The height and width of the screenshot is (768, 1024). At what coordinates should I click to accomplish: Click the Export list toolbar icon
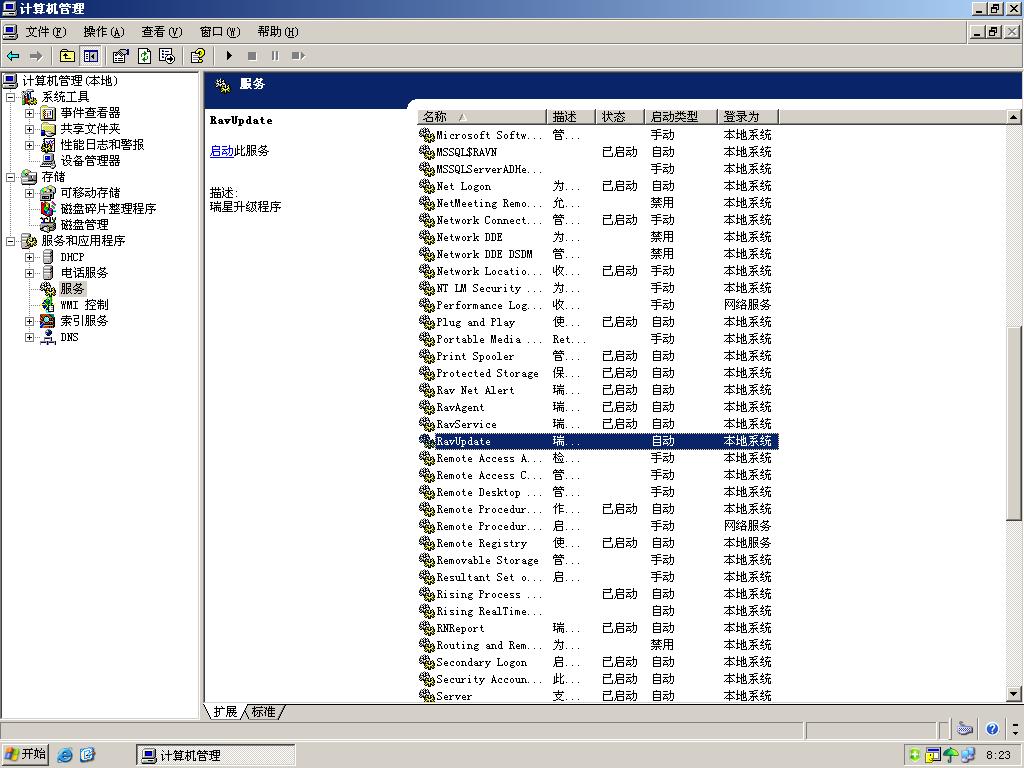pos(167,56)
